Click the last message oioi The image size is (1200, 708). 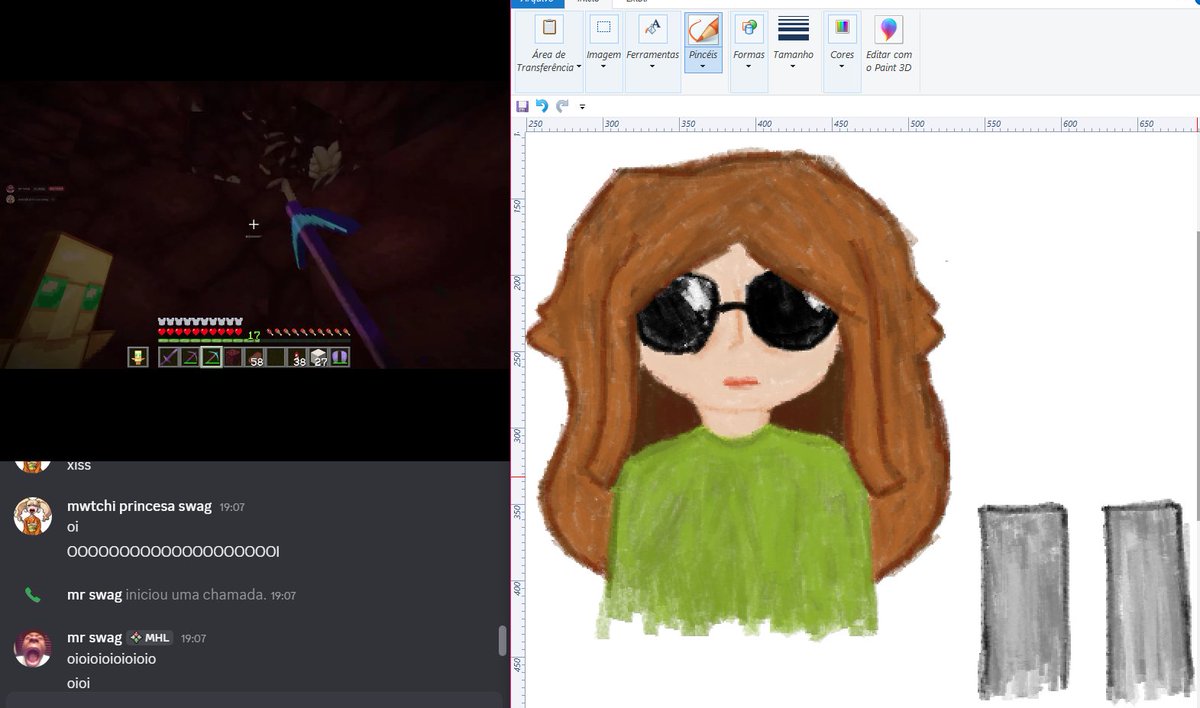click(79, 684)
